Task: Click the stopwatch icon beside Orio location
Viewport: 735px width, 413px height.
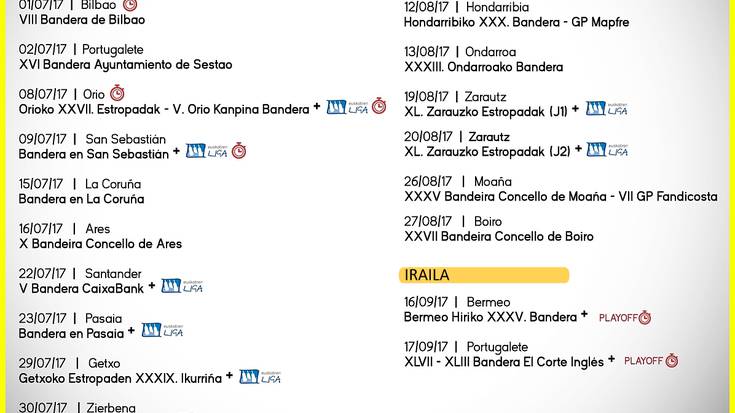Action: click(117, 93)
